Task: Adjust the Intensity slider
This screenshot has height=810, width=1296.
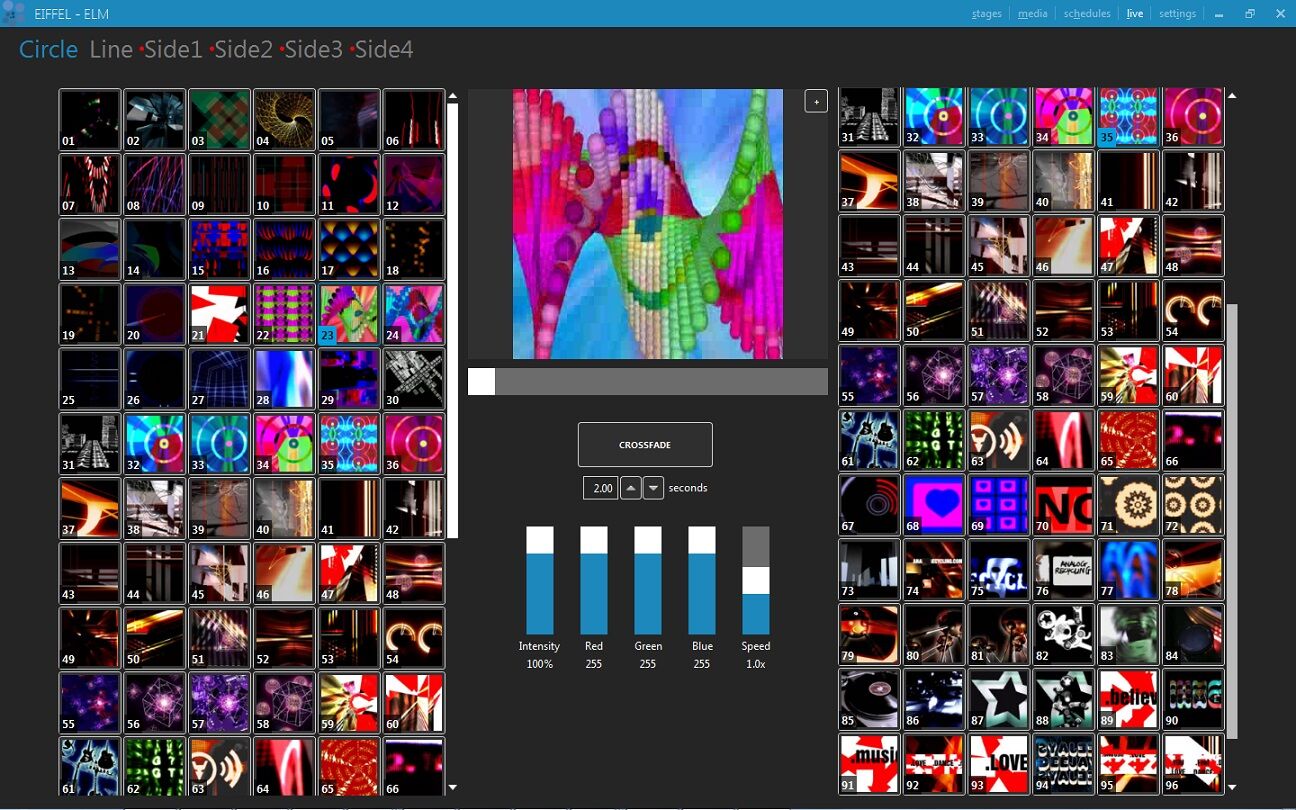Action: (x=540, y=580)
